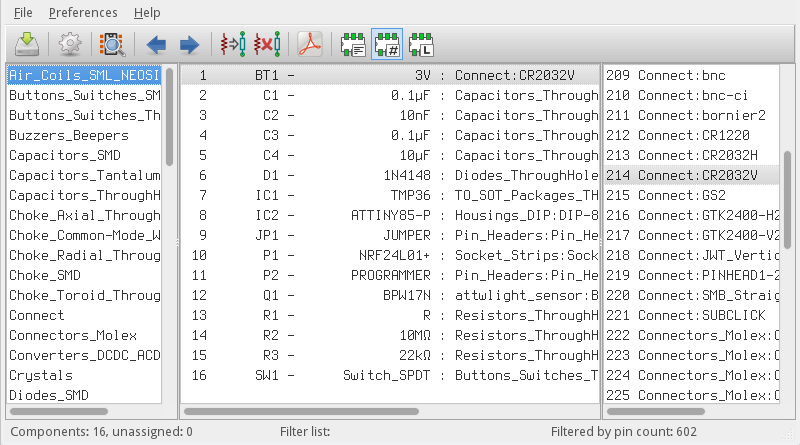The height and width of the screenshot is (445, 800).
Task: Select Buttons_Switches_SM library entry
Action: coord(84,95)
